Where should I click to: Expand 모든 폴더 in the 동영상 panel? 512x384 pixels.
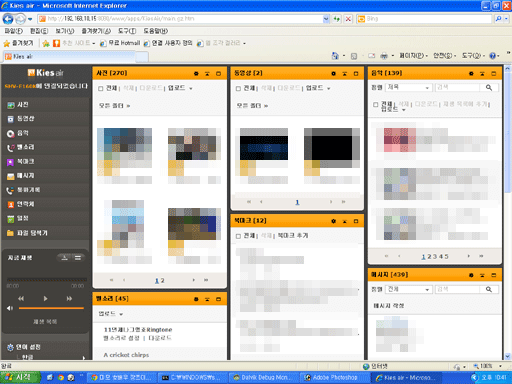click(252, 106)
